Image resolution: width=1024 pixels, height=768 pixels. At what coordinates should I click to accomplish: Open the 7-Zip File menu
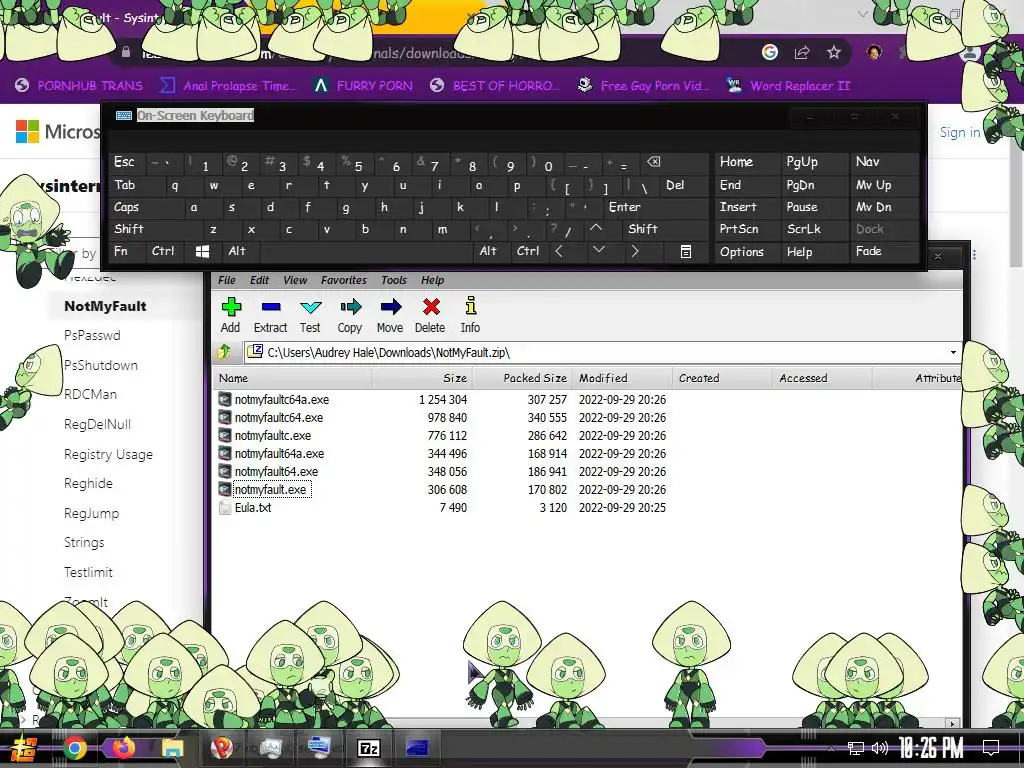227,280
